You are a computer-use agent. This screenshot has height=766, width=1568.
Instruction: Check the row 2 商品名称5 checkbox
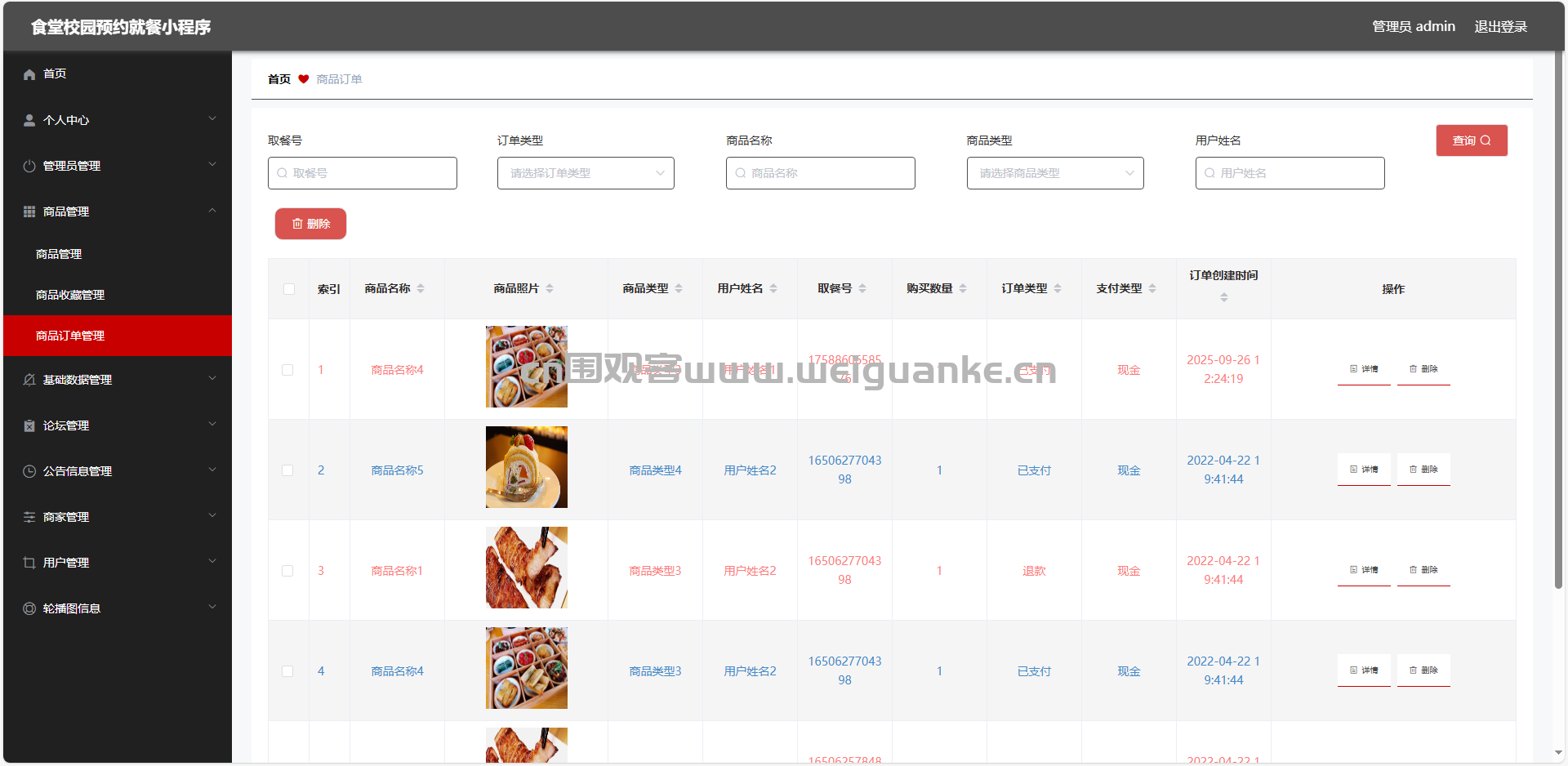coord(287,470)
